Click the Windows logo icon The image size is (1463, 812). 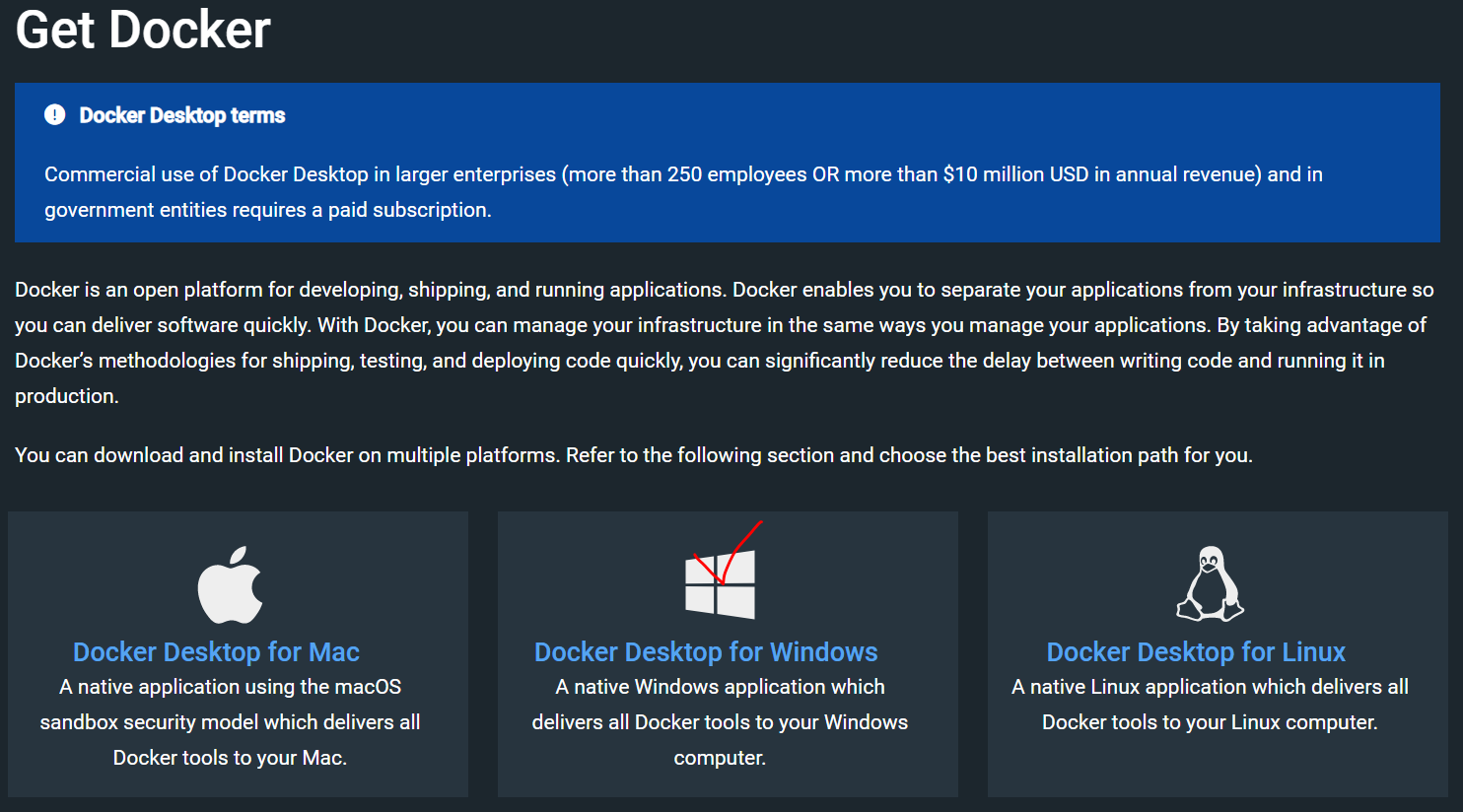[721, 584]
